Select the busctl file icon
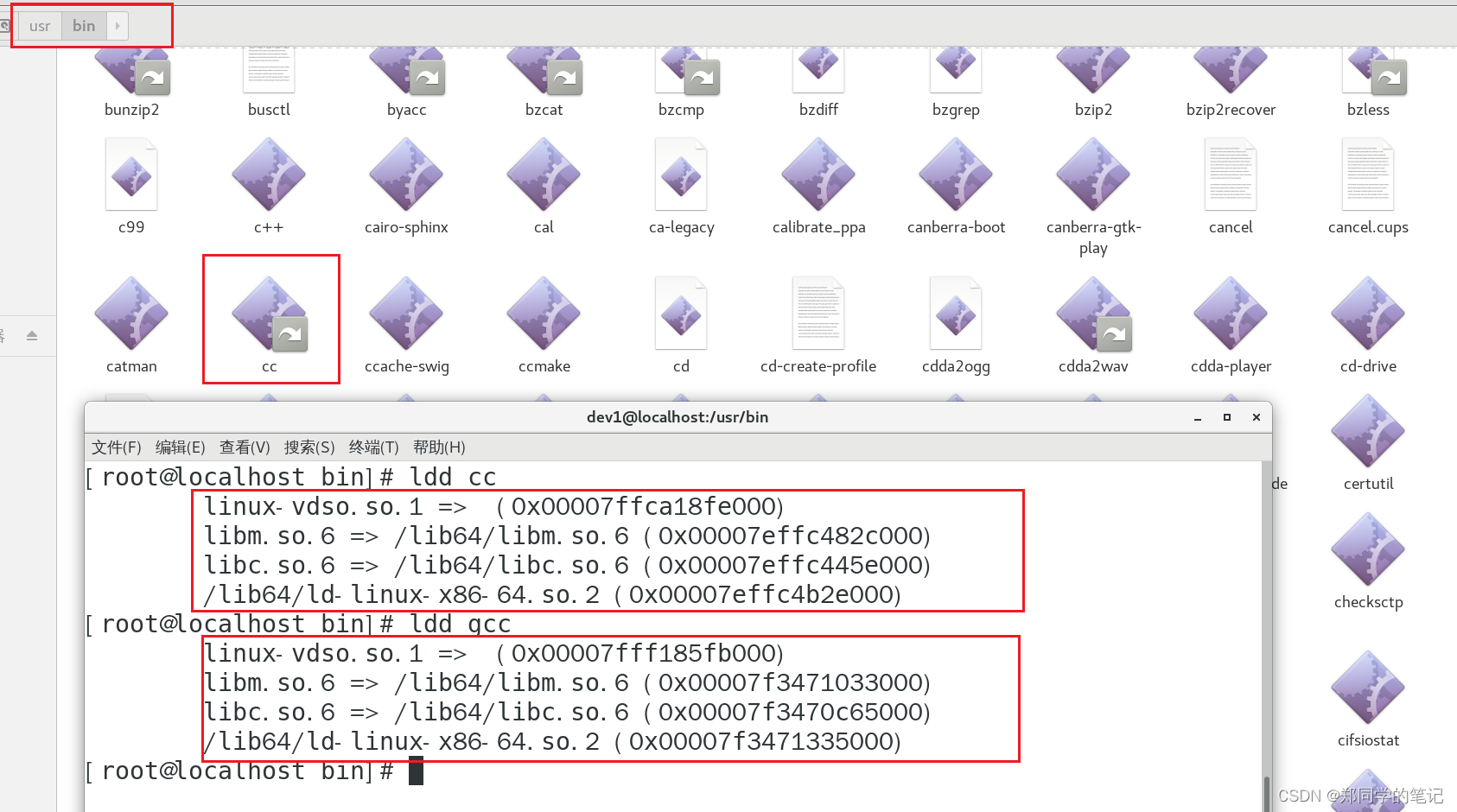 coord(269,71)
